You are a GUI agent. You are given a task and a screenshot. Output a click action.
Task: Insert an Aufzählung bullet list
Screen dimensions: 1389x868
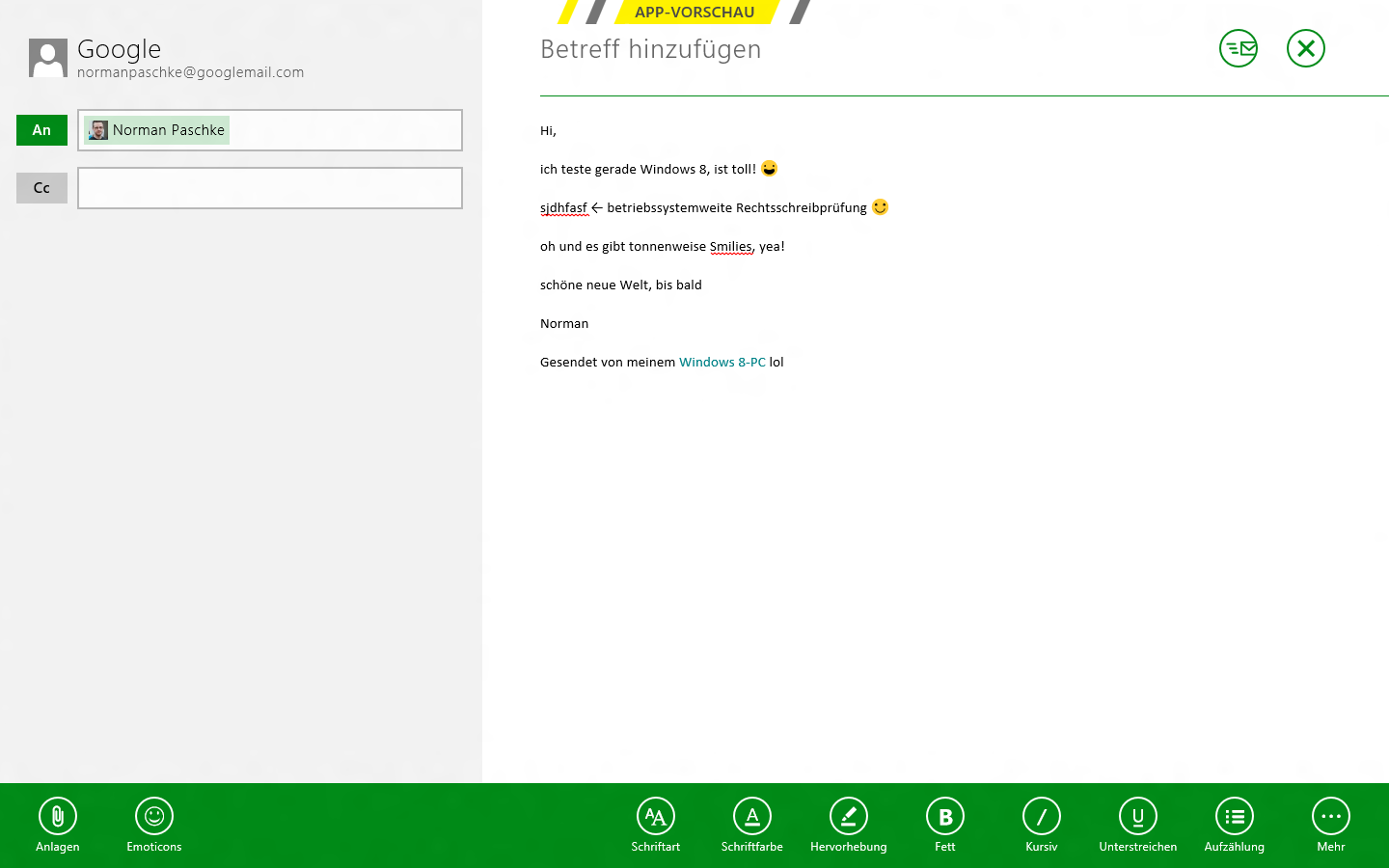1235,826
